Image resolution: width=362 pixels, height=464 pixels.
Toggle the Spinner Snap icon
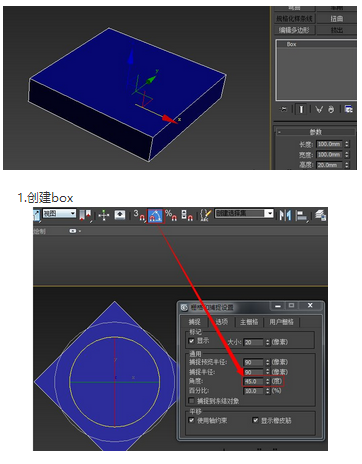(187, 215)
